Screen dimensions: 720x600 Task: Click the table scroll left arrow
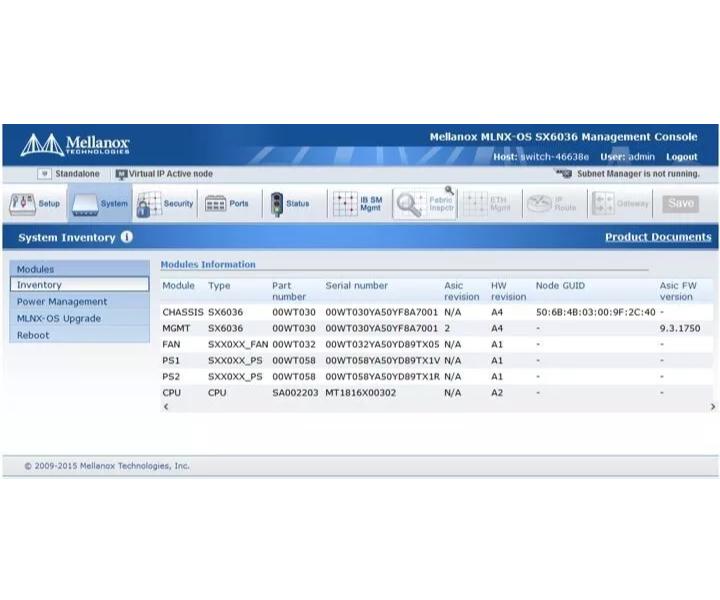(166, 406)
